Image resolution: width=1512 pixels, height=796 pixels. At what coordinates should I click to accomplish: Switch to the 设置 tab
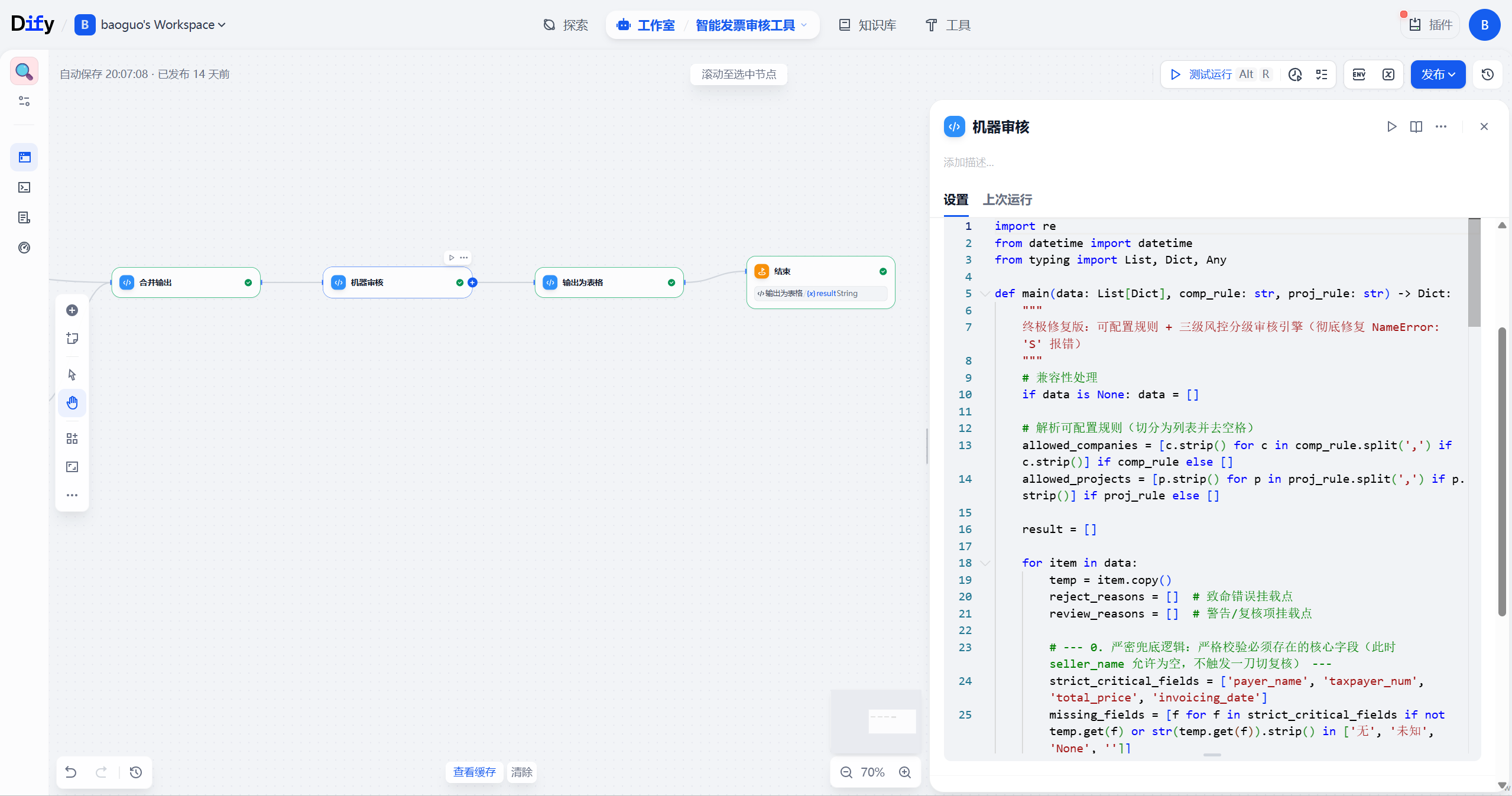point(956,200)
